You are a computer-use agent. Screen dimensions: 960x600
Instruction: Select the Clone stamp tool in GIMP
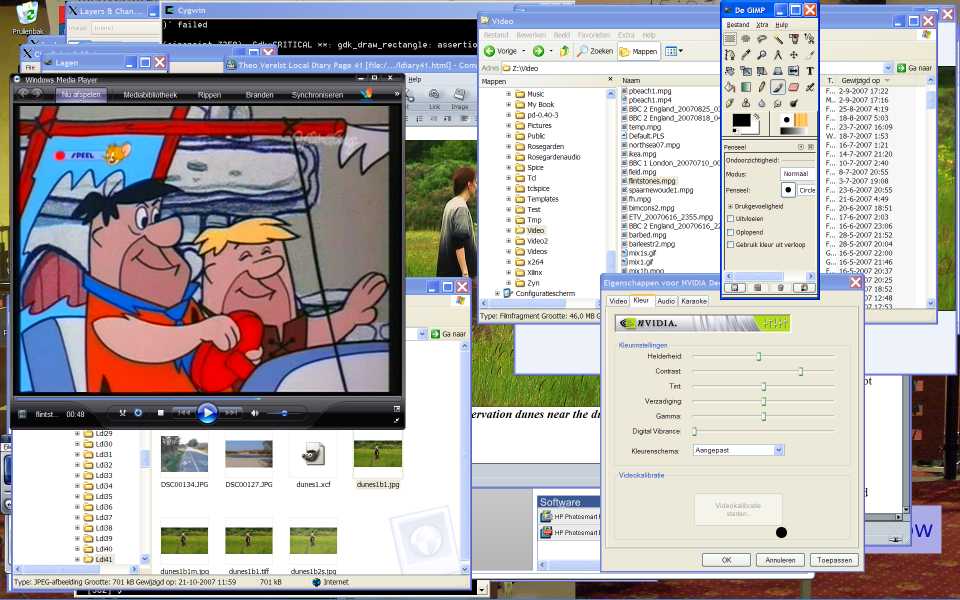(x=746, y=103)
